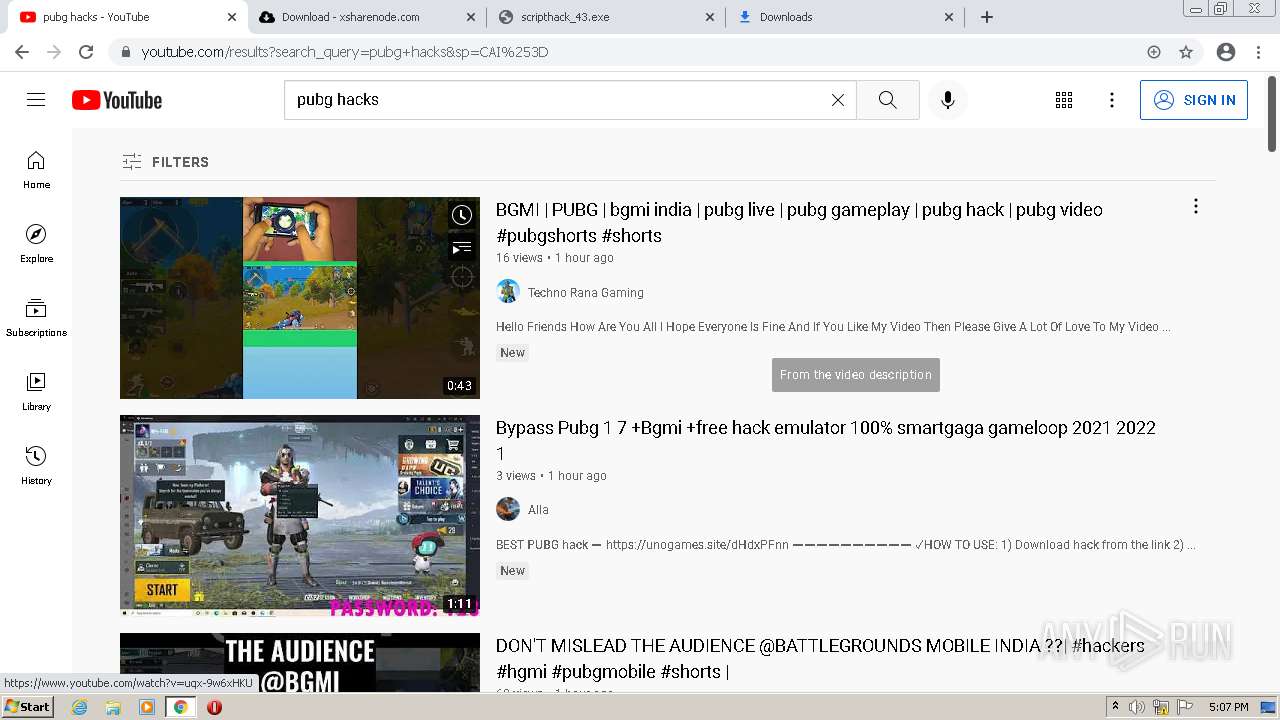The width and height of the screenshot is (1280, 720).
Task: Click the install/add icon in the address bar
Action: [1154, 52]
